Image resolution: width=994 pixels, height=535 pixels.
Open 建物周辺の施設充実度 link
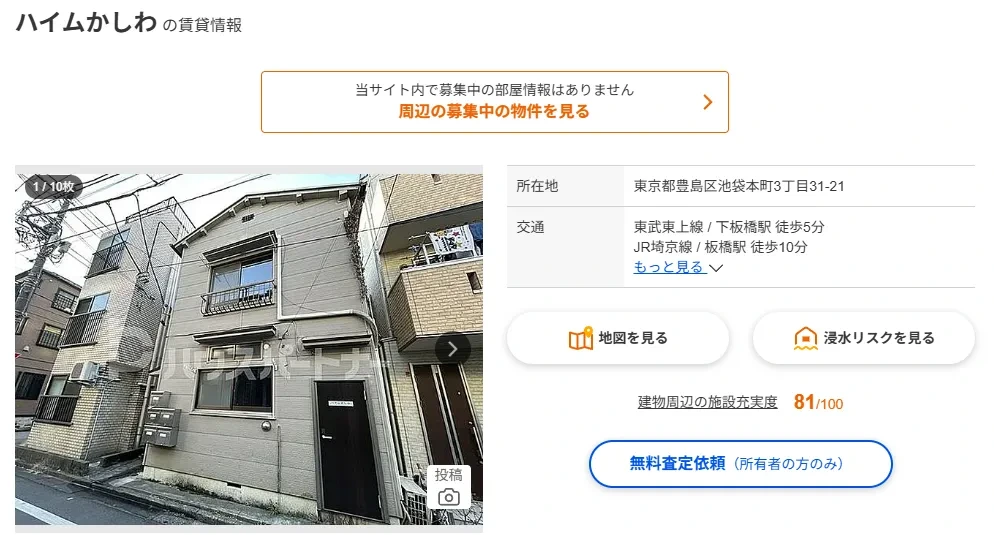click(x=707, y=402)
